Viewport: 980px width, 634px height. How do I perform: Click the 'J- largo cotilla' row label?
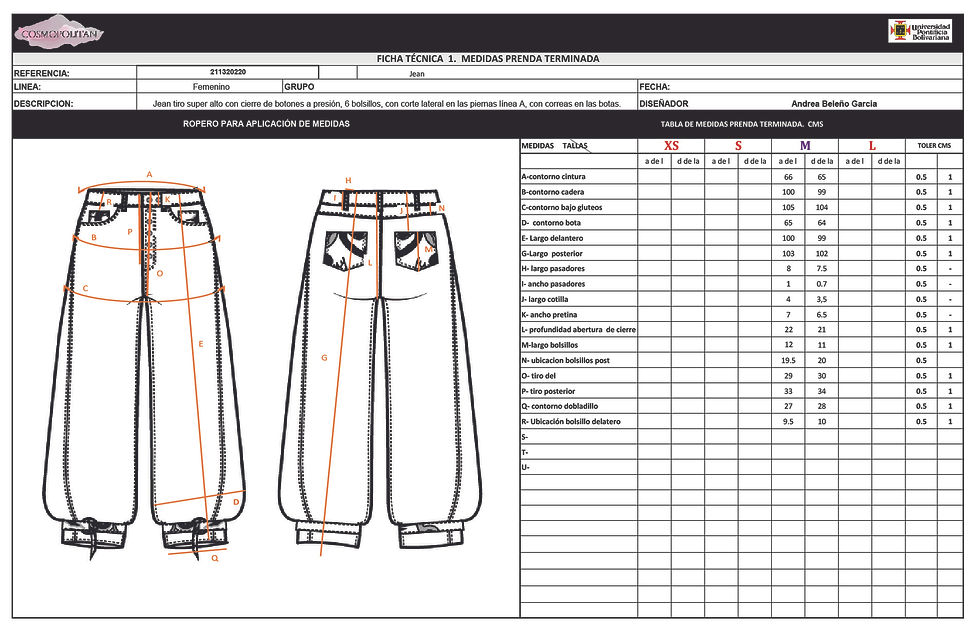545,299
